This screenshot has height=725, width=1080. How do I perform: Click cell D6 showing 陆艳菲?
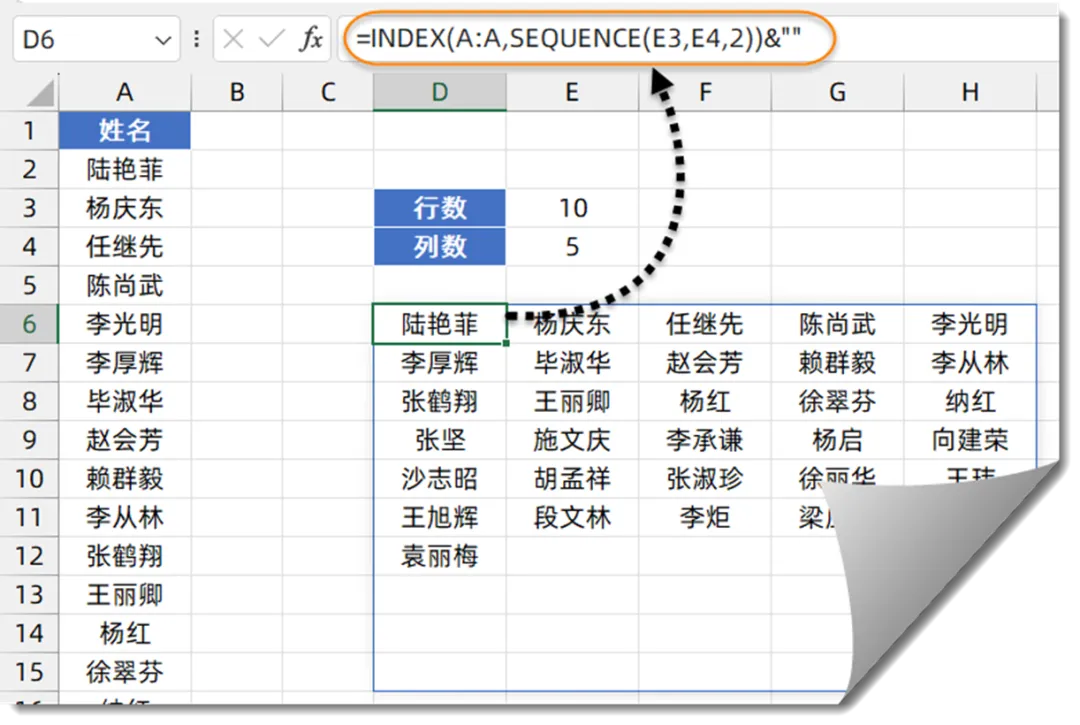[x=439, y=324]
